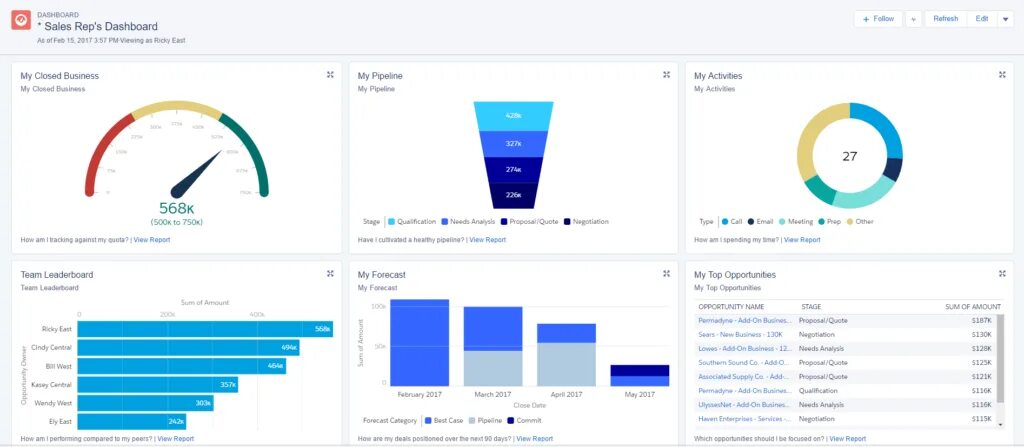Refresh the dashboard
Image resolution: width=1024 pixels, height=447 pixels.
coord(946,19)
